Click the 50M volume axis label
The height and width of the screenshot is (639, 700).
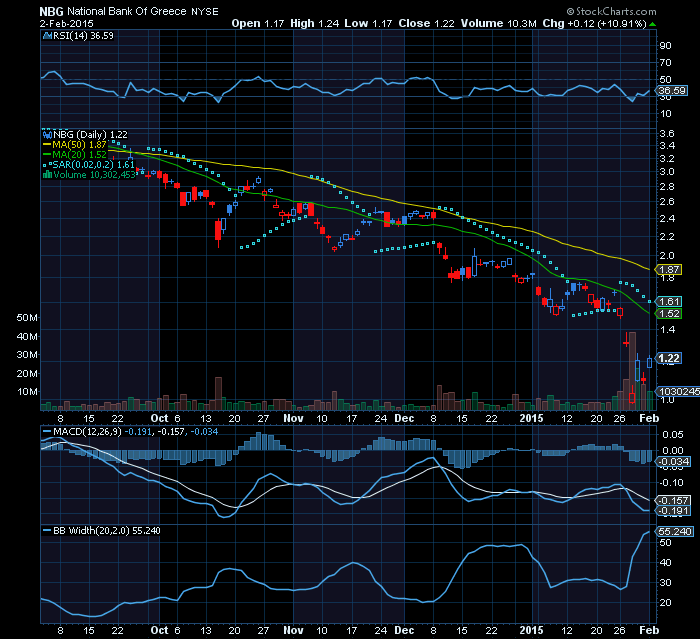click(x=27, y=318)
